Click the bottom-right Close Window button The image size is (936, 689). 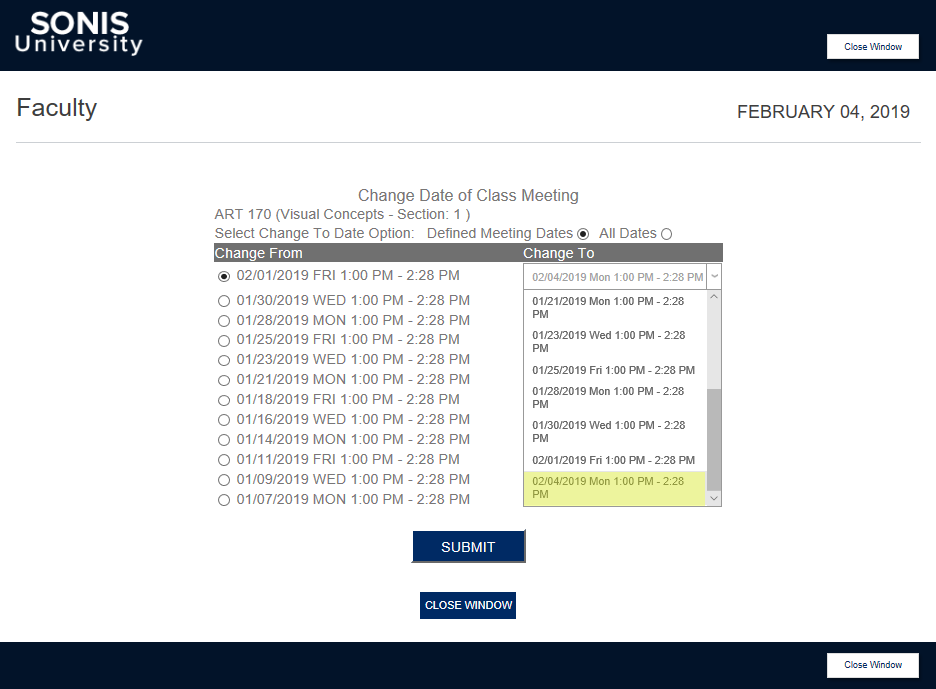[872, 664]
